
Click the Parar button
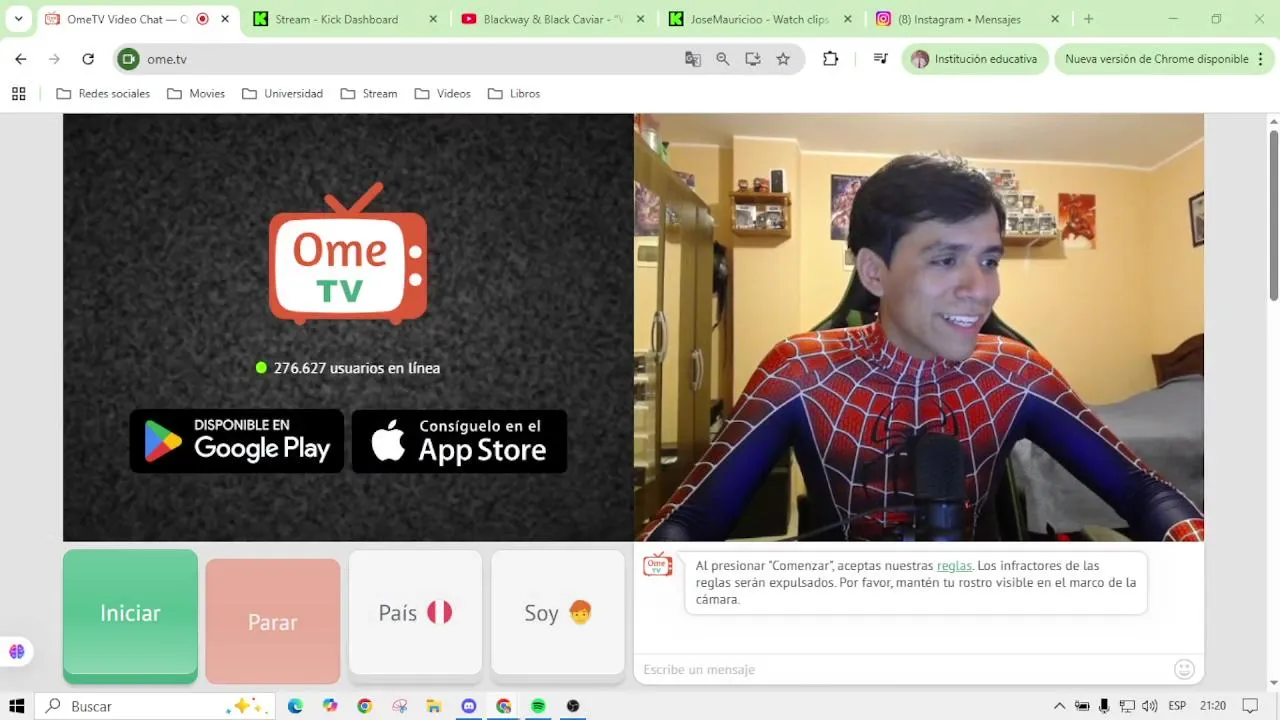tap(273, 621)
